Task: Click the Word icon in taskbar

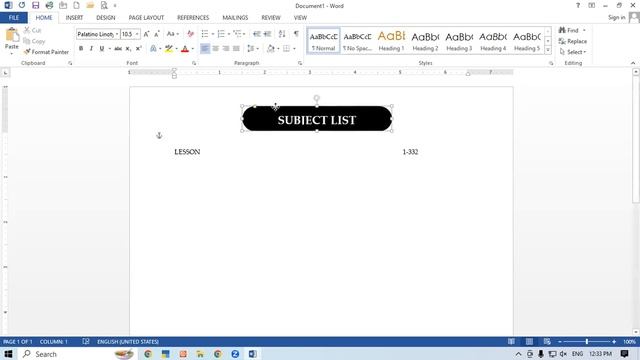Action: 253,354
